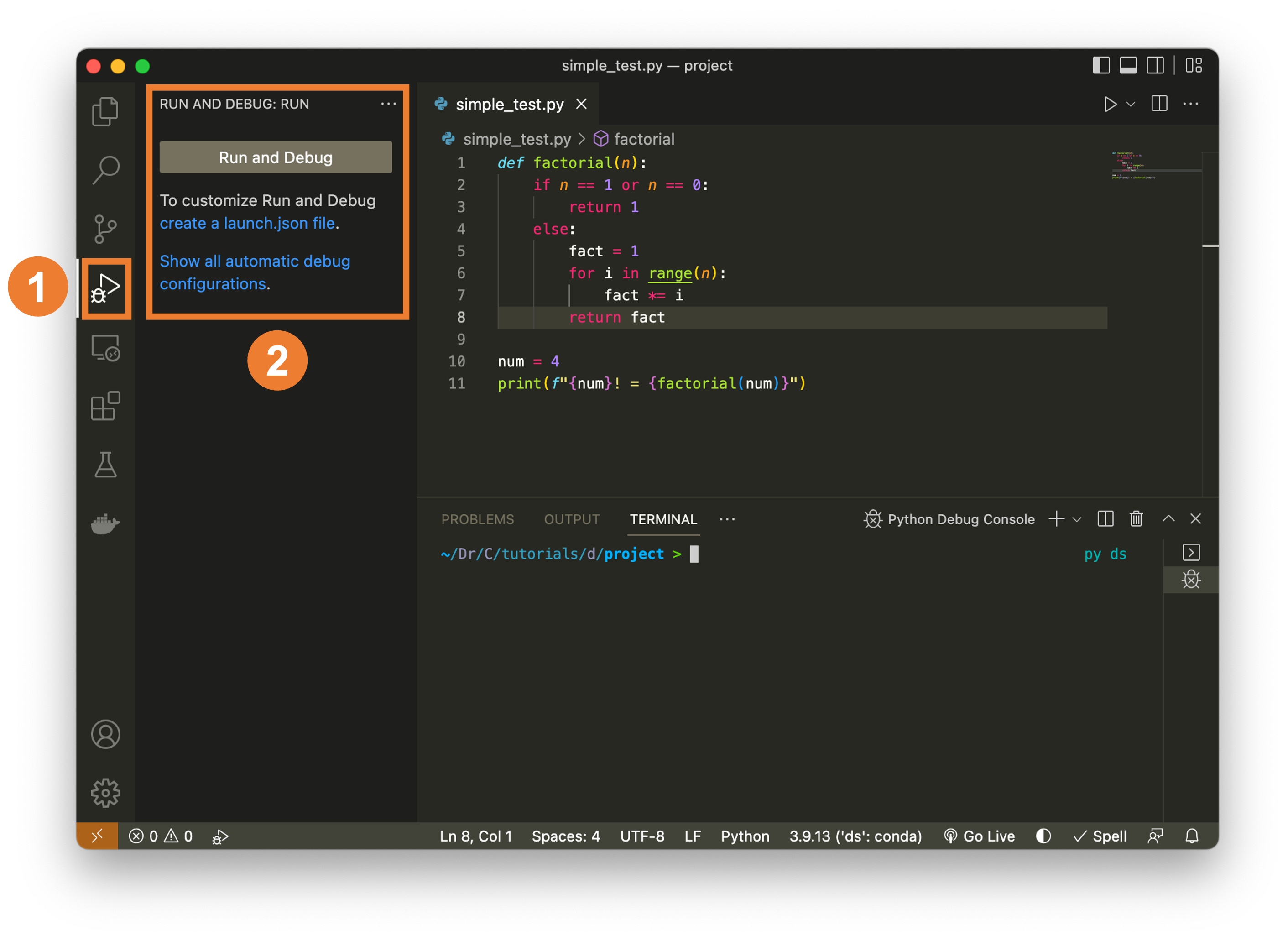This screenshot has height=941, width=1288.
Task: Open editor More Actions ellipsis
Action: pyautogui.click(x=1191, y=104)
